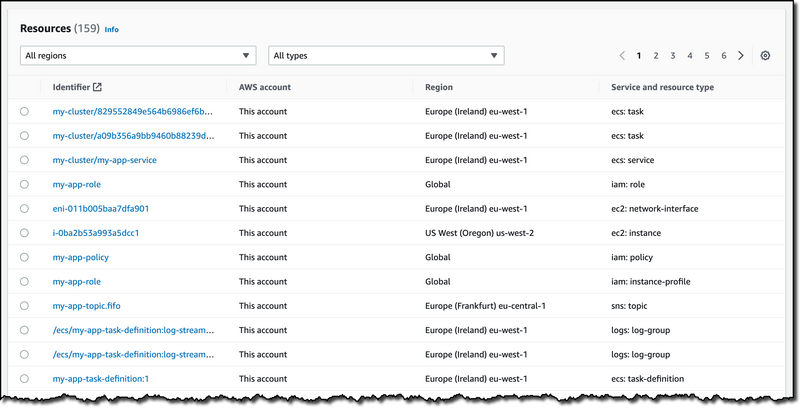Viewport: 800px width, 408px height.
Task: Select radio button for my-app-topic.fifo
Action: click(x=24, y=306)
